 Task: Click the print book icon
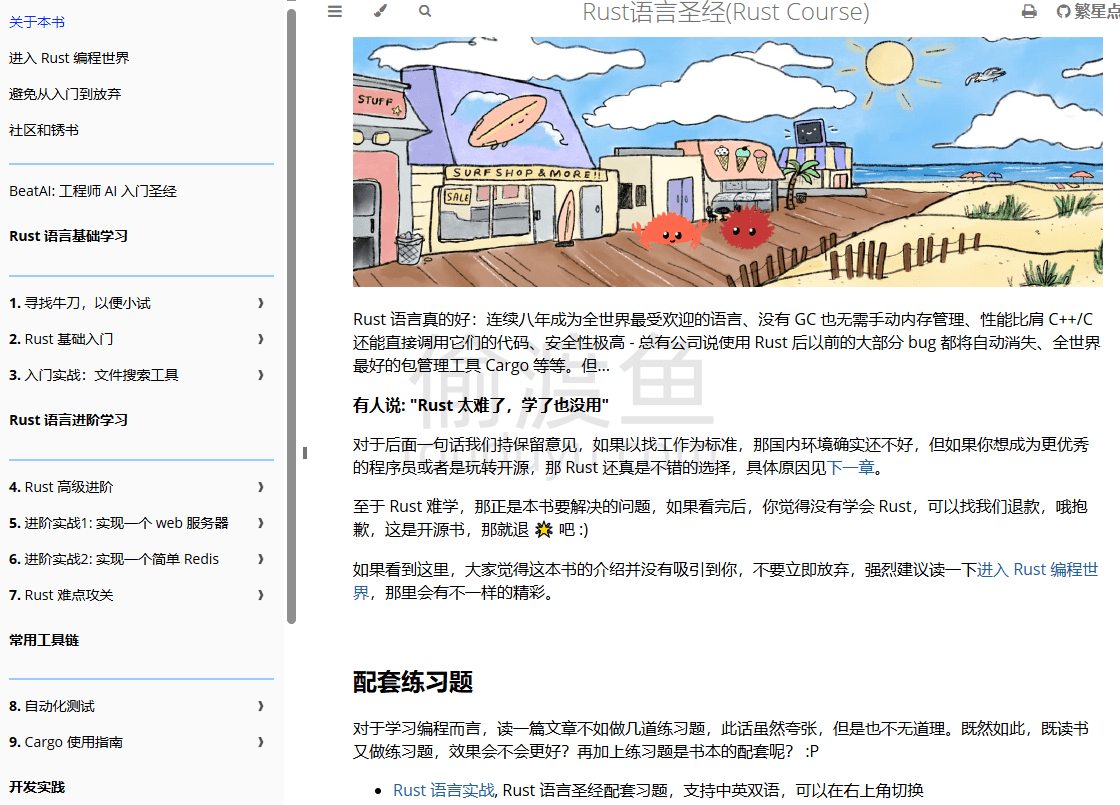(x=1029, y=11)
